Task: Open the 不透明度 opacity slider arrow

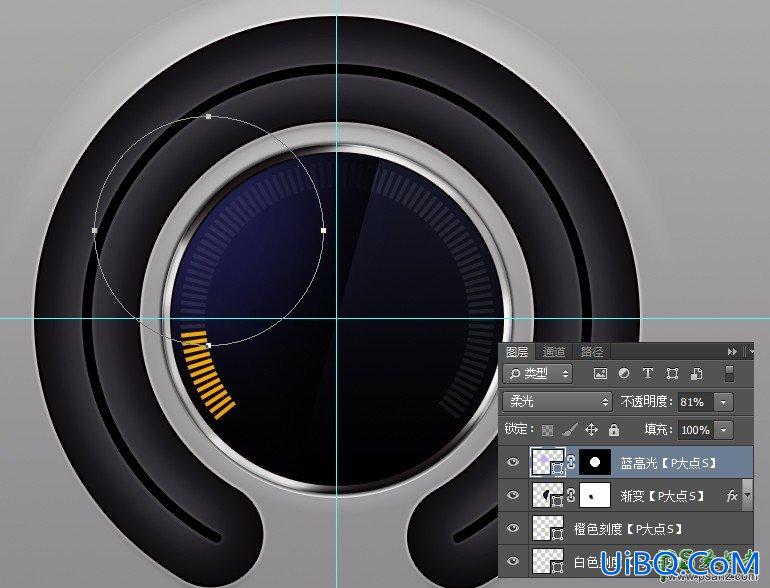Action: click(723, 402)
